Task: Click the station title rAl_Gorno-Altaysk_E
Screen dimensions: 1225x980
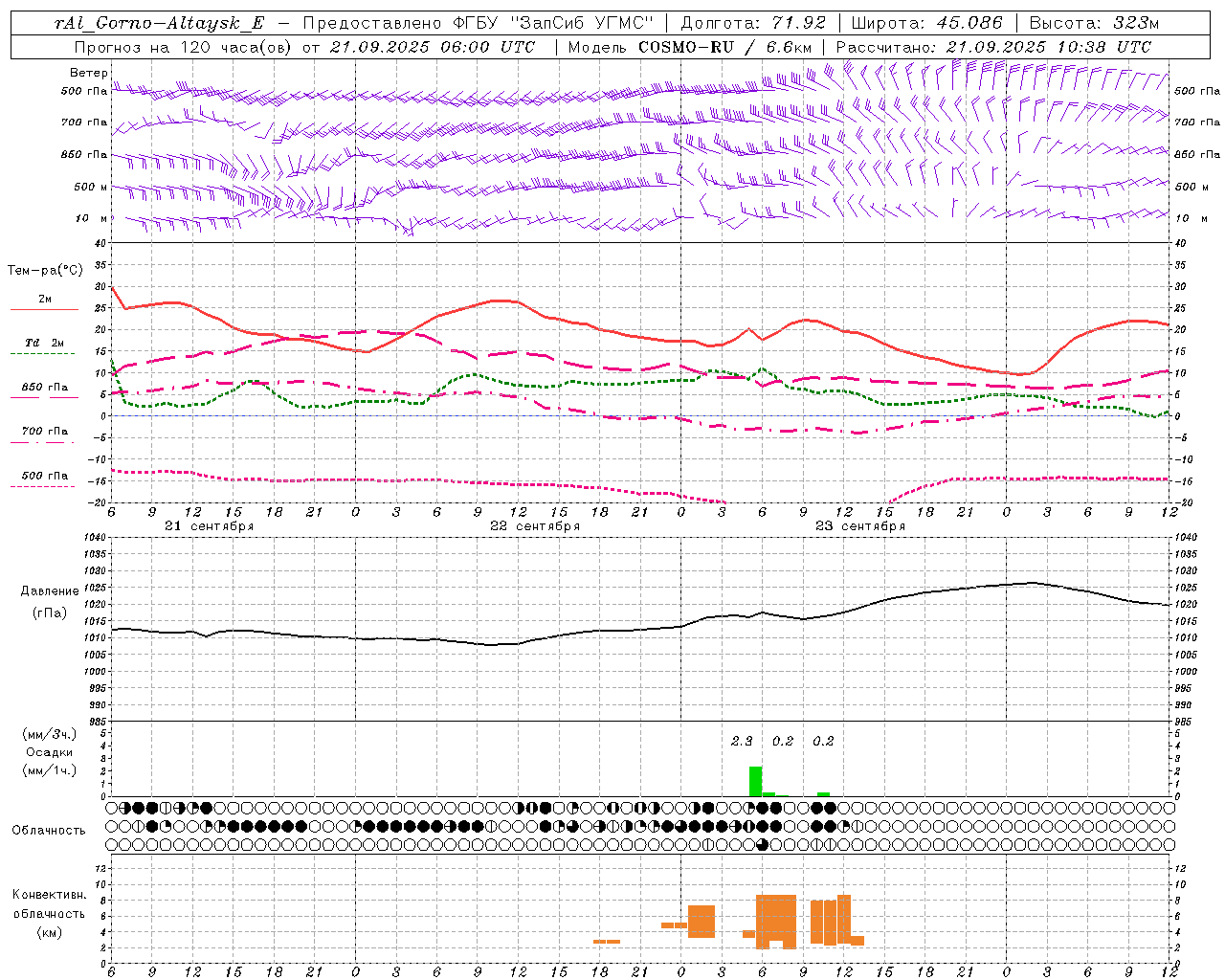Action: point(159,23)
